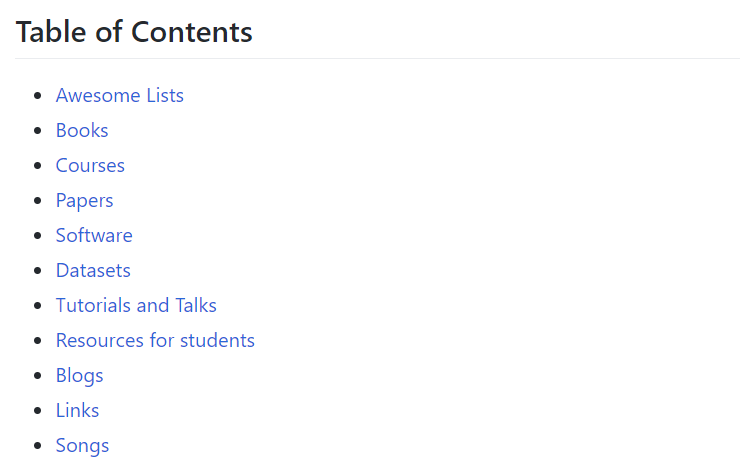740x471 pixels.
Task: Open the Tutorials and Talks link
Action: [x=136, y=306]
